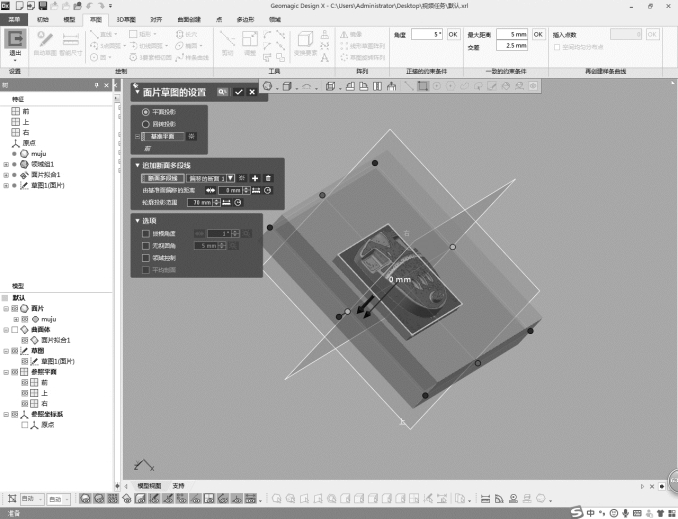Click OK next to the angle field
The image size is (678, 519).
tap(453, 34)
